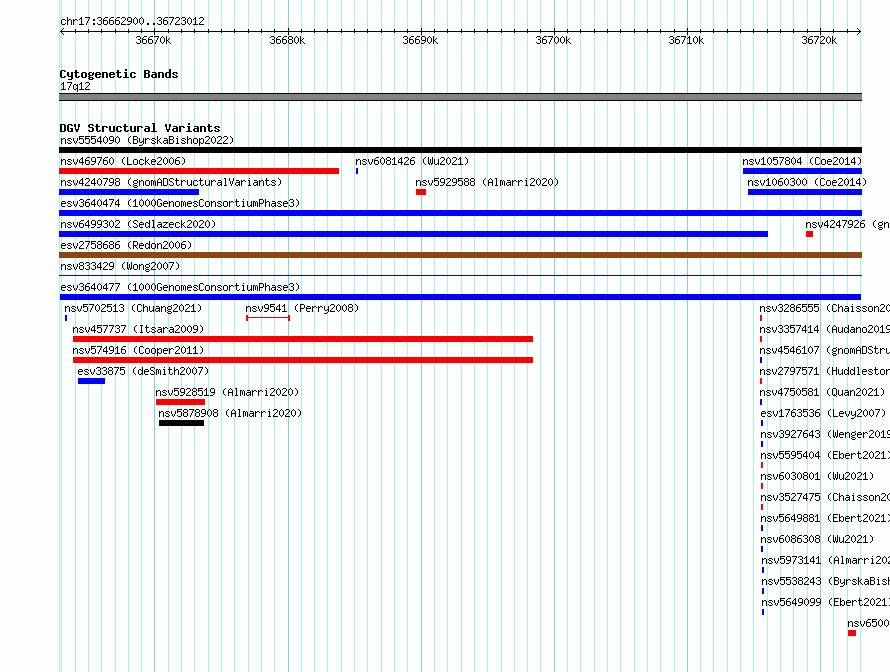This screenshot has width=890, height=672.
Task: Click the 36690k ruler tick label
Action: pyautogui.click(x=420, y=40)
